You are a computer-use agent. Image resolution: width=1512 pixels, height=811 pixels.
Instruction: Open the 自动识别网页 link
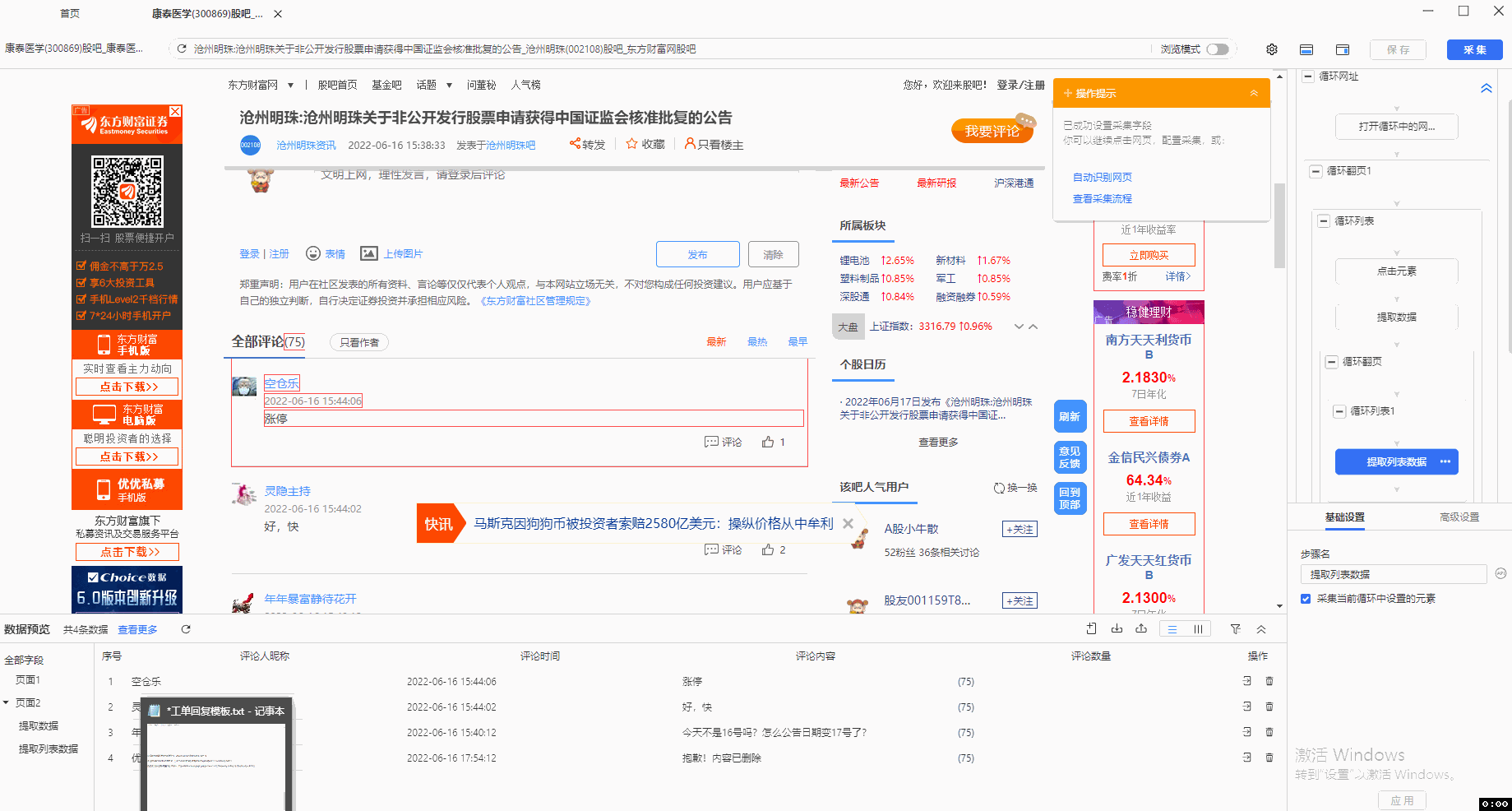tap(1103, 177)
